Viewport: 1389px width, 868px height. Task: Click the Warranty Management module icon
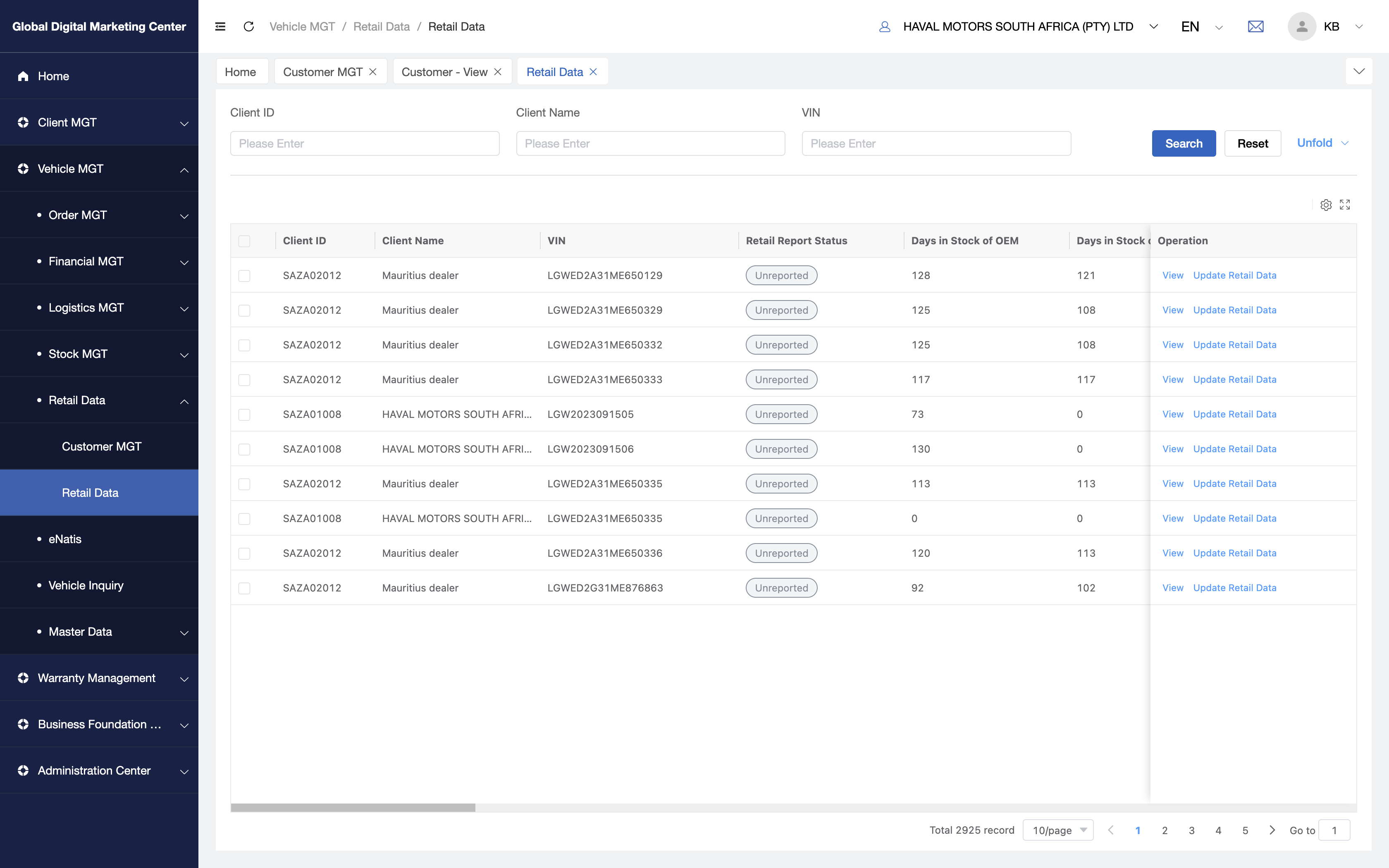(x=23, y=678)
